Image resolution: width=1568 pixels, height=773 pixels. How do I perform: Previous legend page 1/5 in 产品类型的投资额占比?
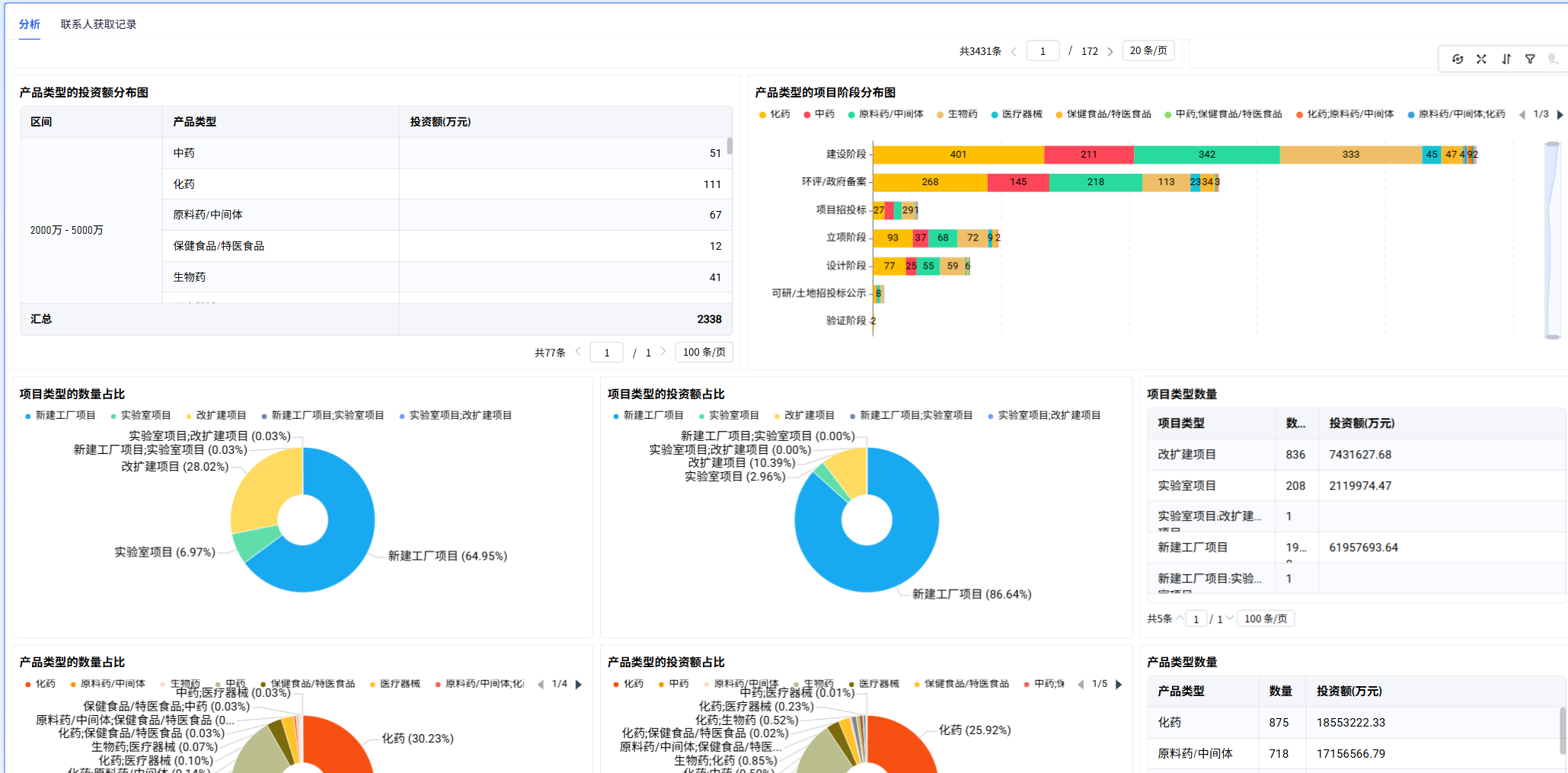pyautogui.click(x=1081, y=685)
